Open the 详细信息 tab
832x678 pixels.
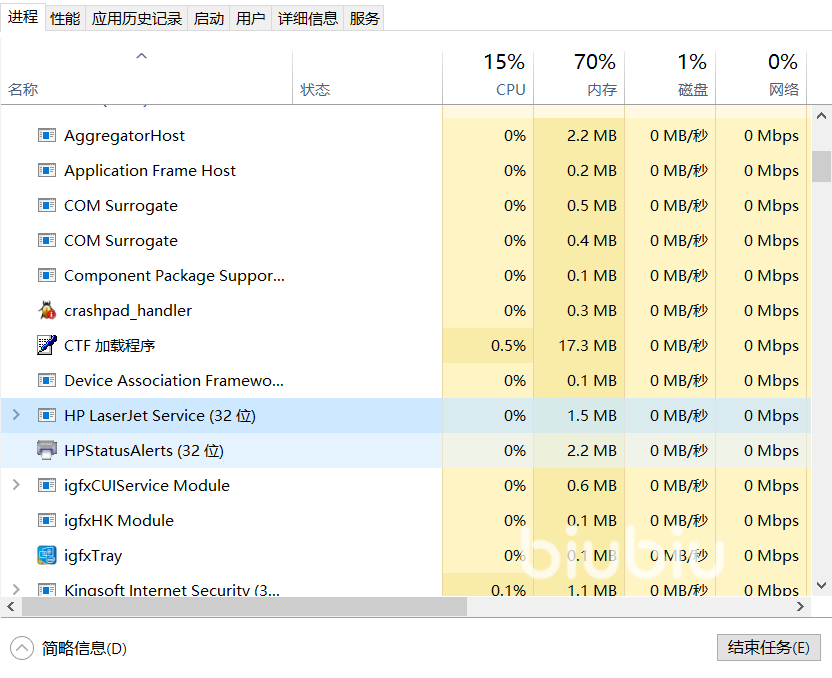[x=308, y=18]
